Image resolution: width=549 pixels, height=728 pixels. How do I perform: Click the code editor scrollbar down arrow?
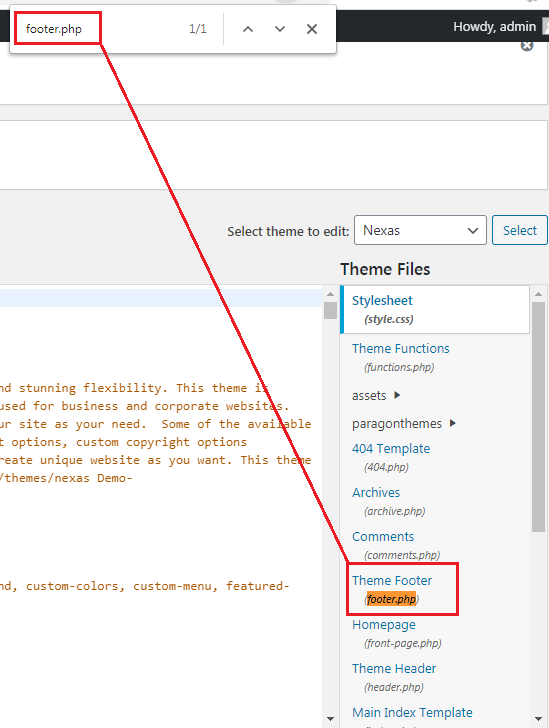click(330, 718)
